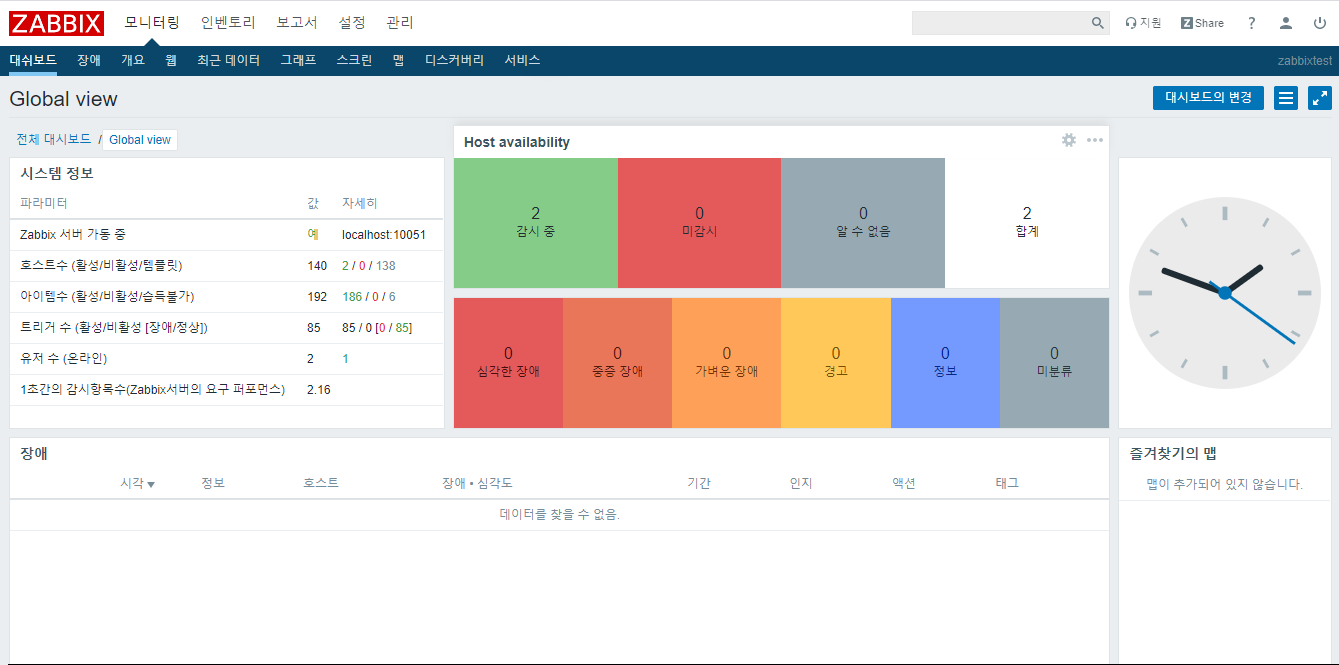The width and height of the screenshot is (1339, 665).
Task: Click the green 감시 중 availability tile
Action: (536, 223)
